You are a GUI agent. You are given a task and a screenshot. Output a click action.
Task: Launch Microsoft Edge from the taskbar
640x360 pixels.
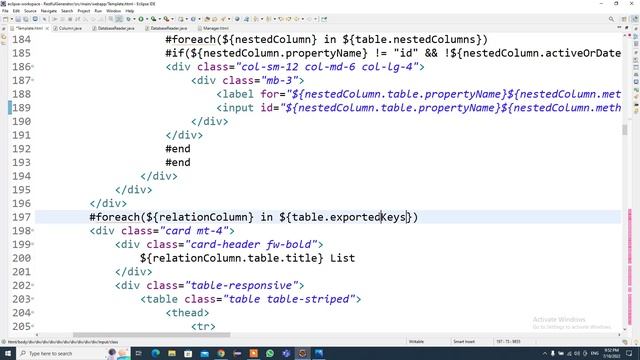click(156, 353)
